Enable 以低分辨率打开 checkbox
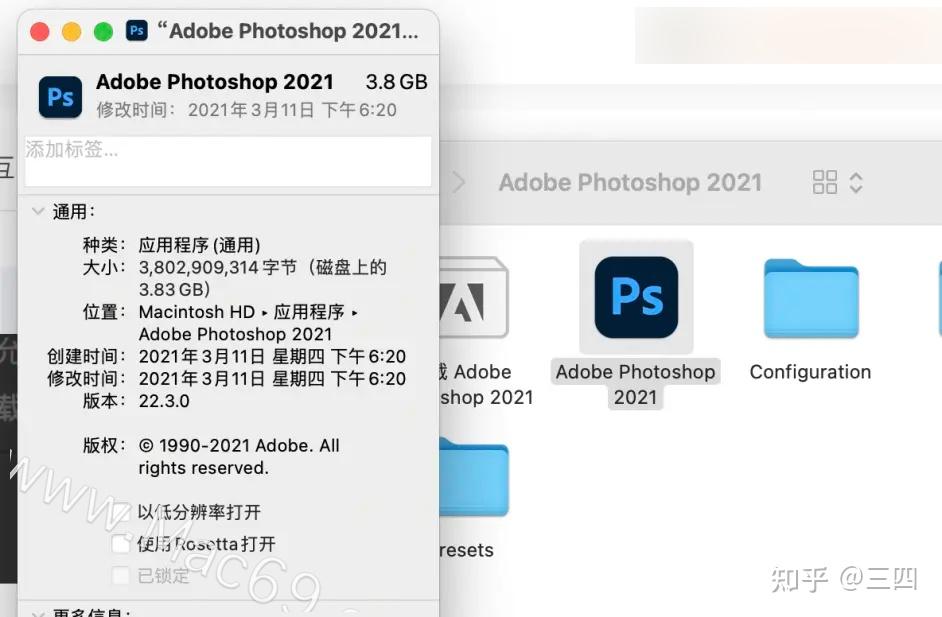942x617 pixels. [x=121, y=512]
